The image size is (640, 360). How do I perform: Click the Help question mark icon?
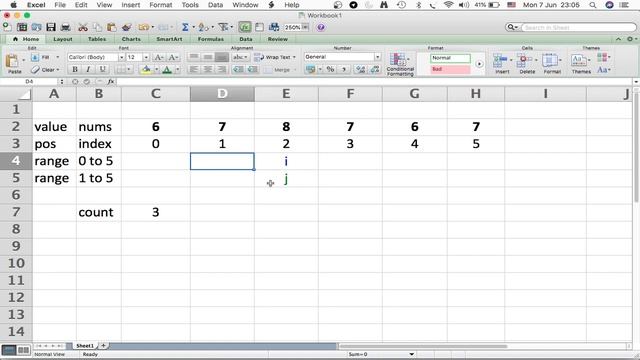click(321, 27)
